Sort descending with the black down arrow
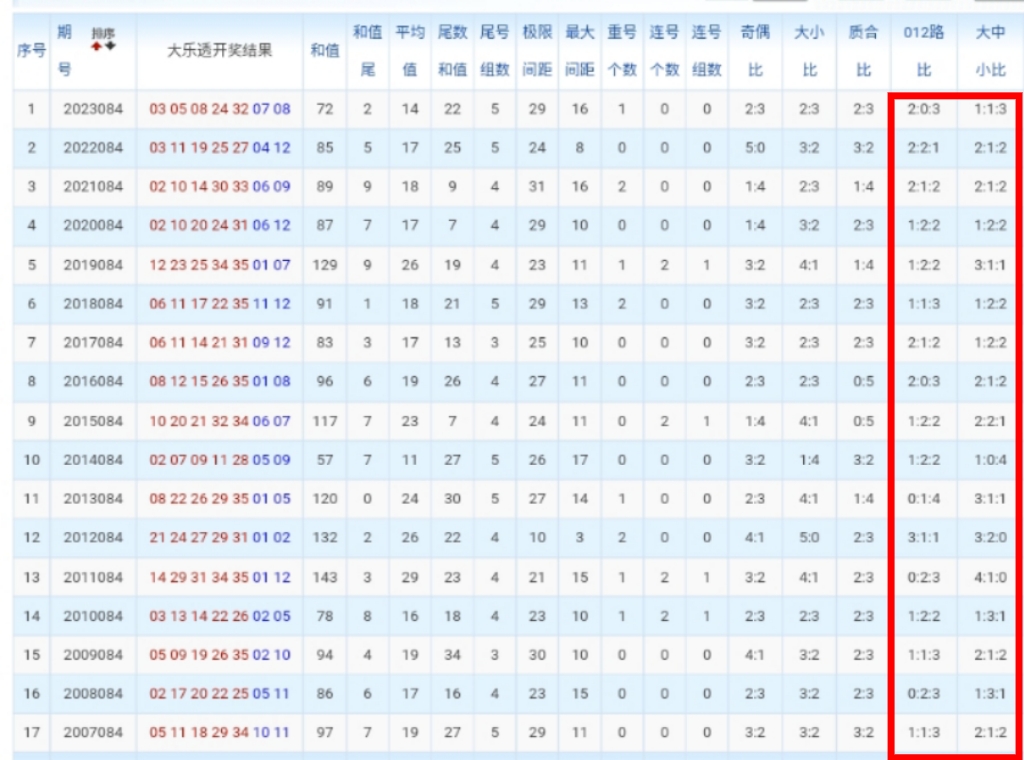This screenshot has height=760, width=1024. click(110, 46)
